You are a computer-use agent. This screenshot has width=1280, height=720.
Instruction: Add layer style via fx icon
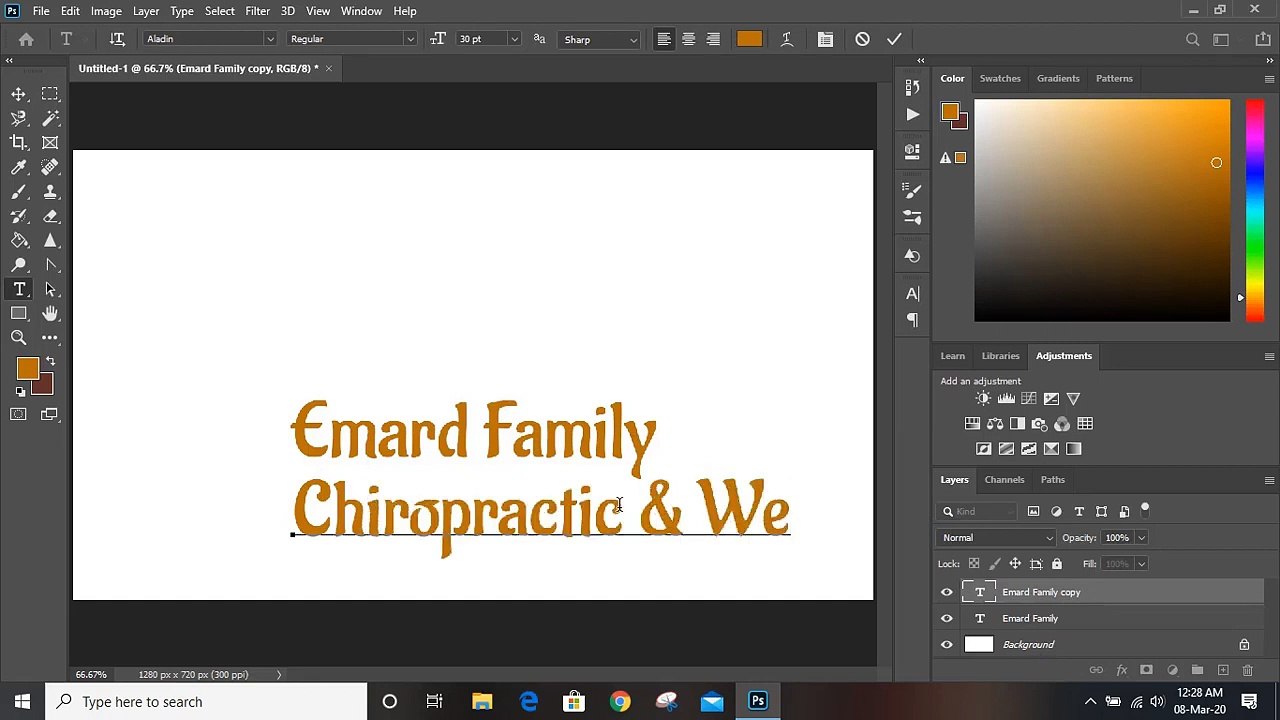pos(1122,670)
